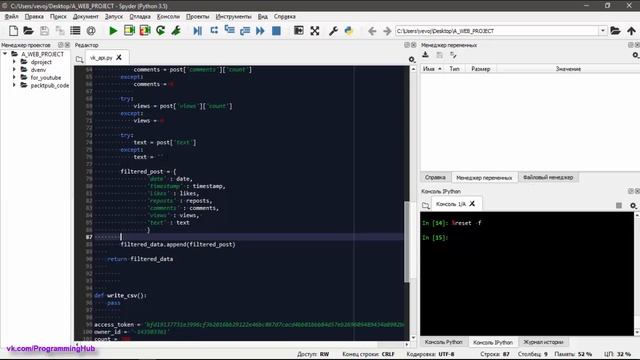Toggle fullscreen mode with the crossed-arrows icon
The width and height of the screenshot is (640, 360).
[x=315, y=31]
